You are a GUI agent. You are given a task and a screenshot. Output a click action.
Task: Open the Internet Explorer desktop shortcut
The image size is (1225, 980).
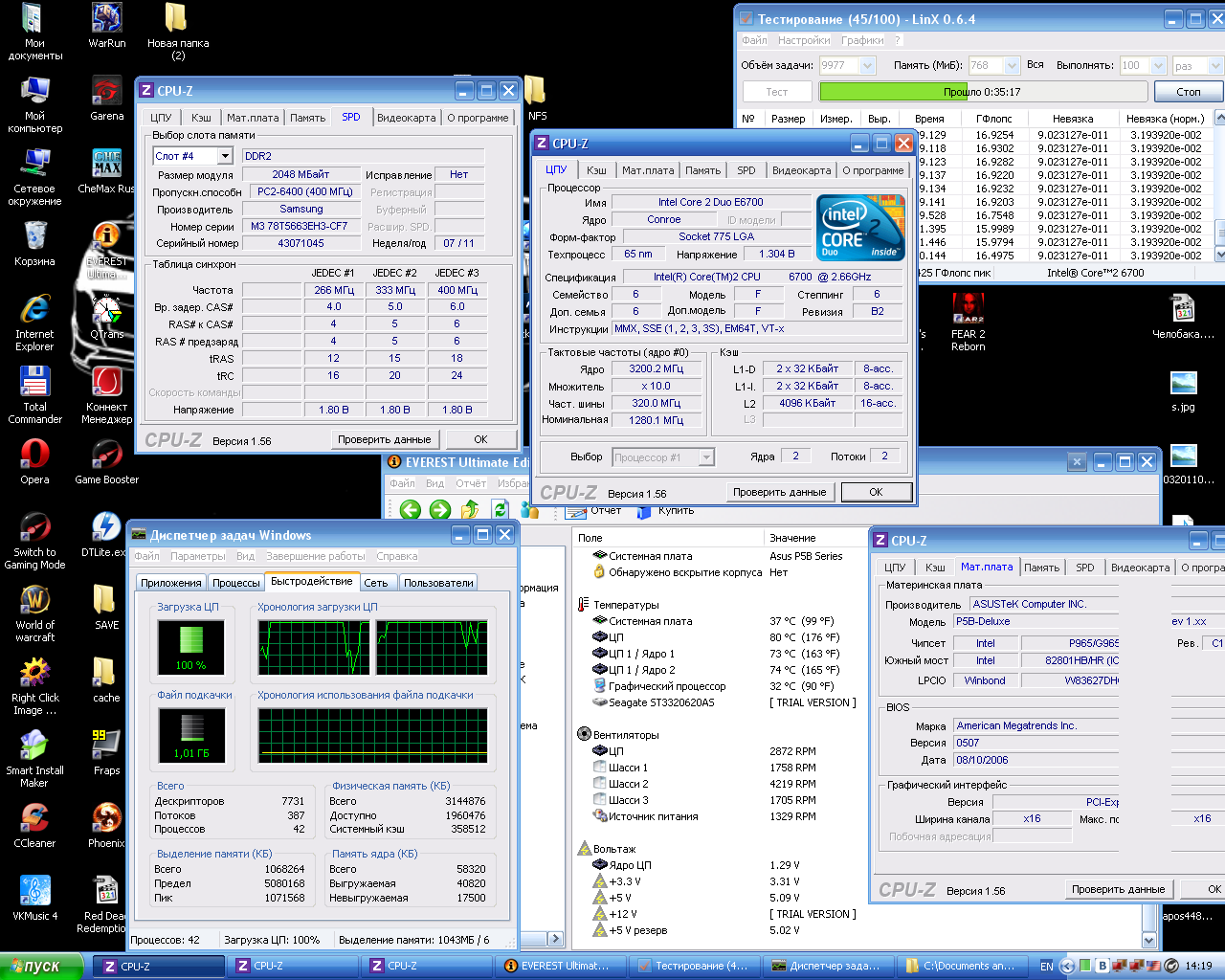tap(34, 323)
